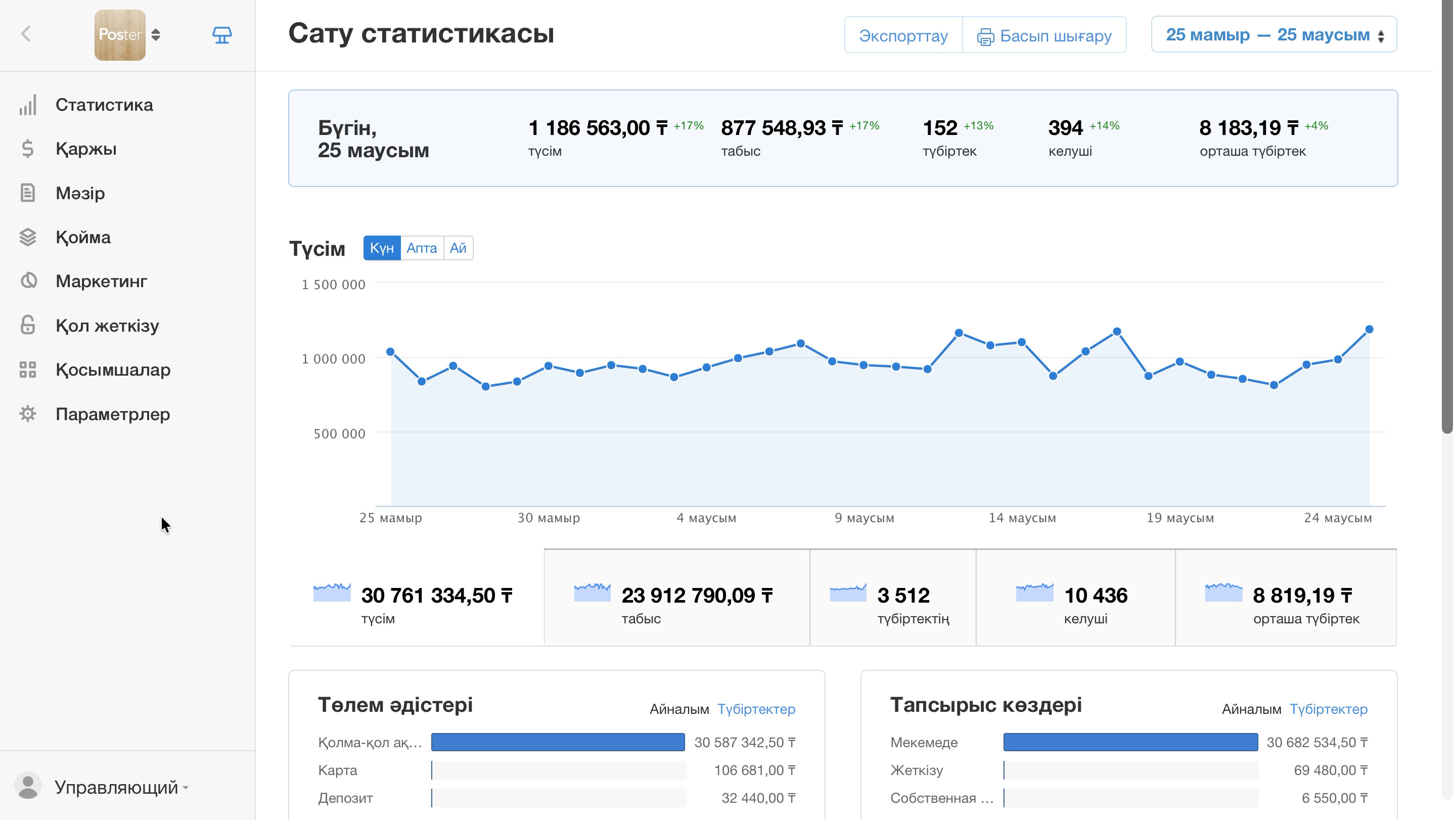This screenshot has width=1456, height=820.
Task: Click the back arrow in sidebar header
Action: pos(26,34)
